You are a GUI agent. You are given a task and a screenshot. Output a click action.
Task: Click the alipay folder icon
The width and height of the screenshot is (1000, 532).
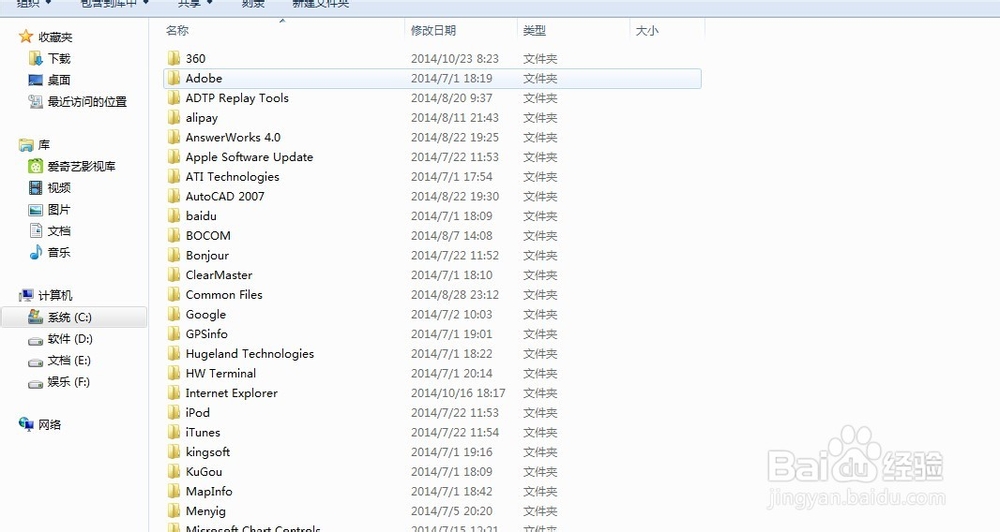tap(173, 117)
